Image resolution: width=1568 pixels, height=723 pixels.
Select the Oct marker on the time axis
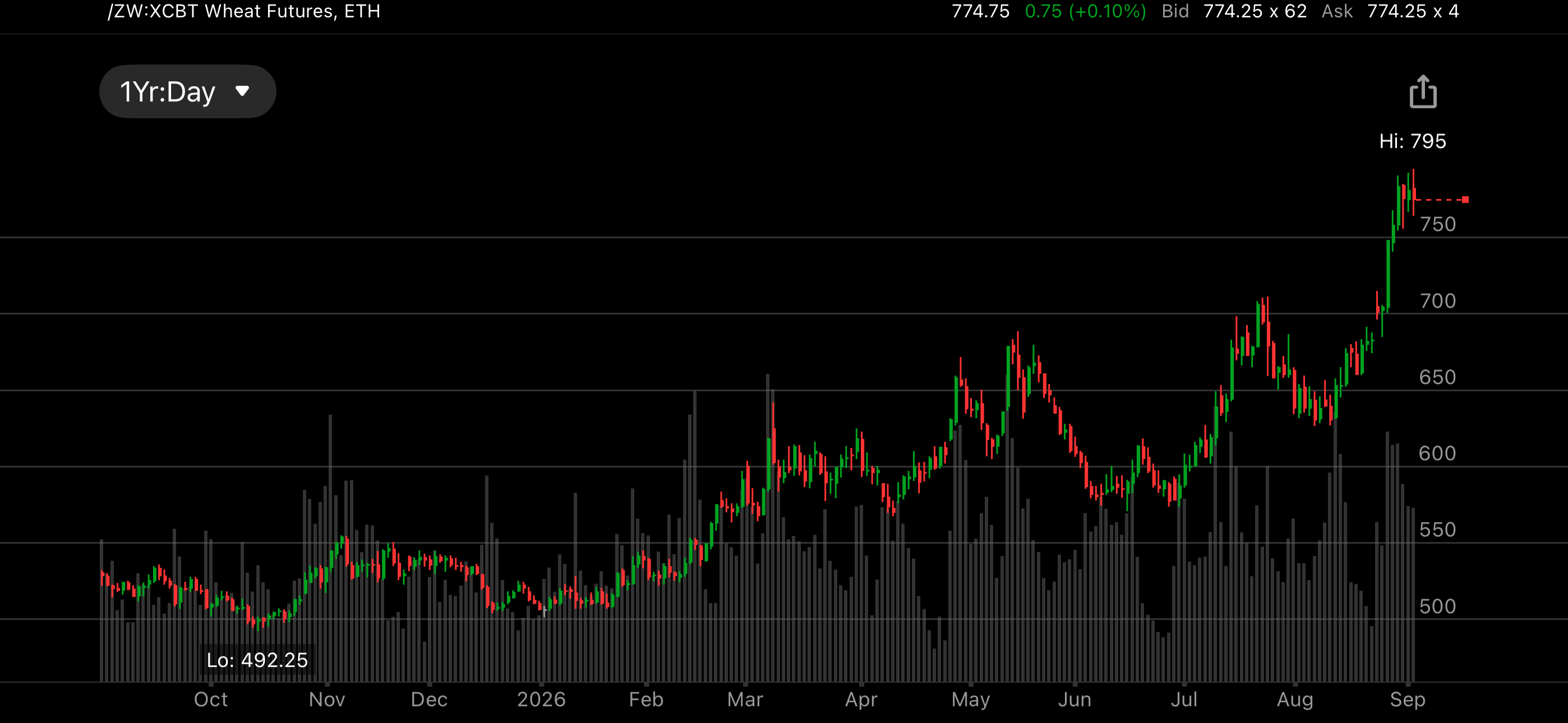point(211,699)
